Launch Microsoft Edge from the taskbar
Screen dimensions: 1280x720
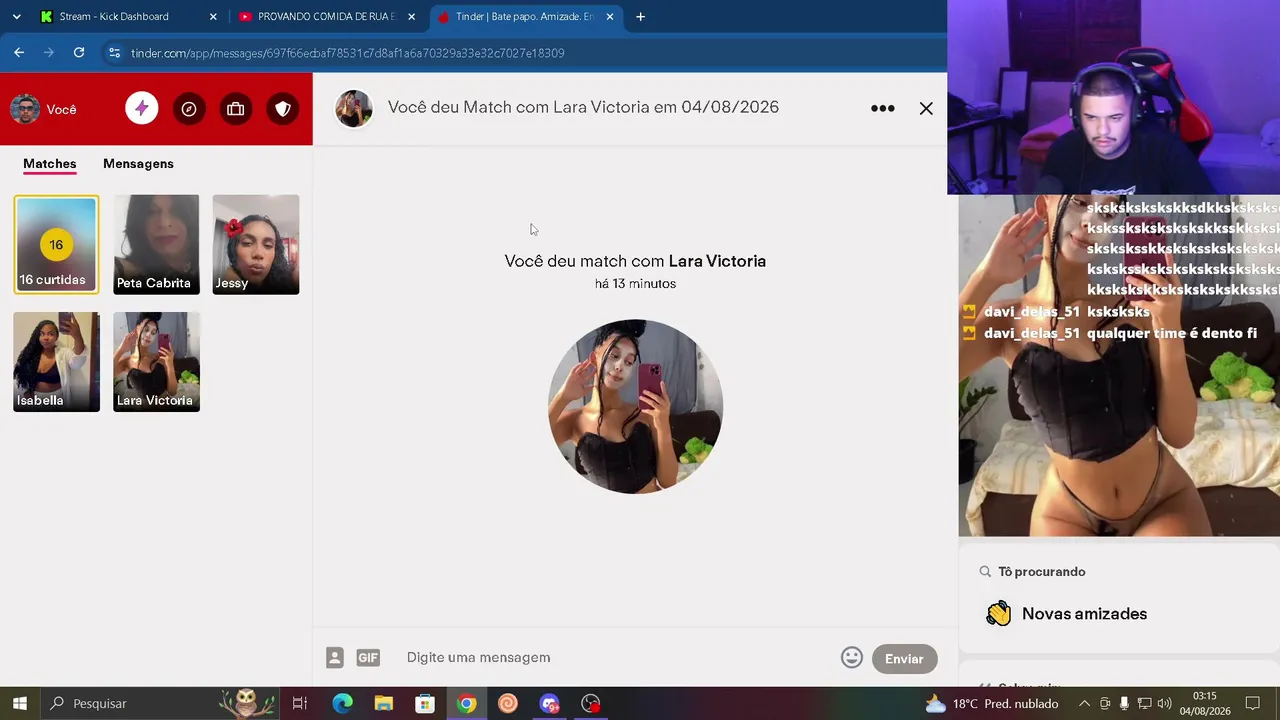pos(342,703)
